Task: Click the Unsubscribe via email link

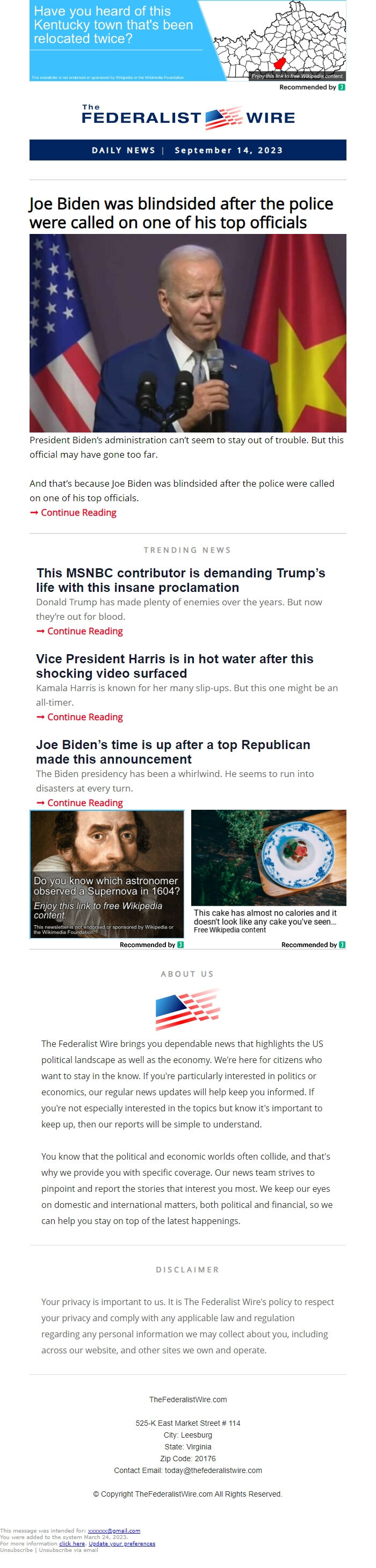Action: (68, 1550)
